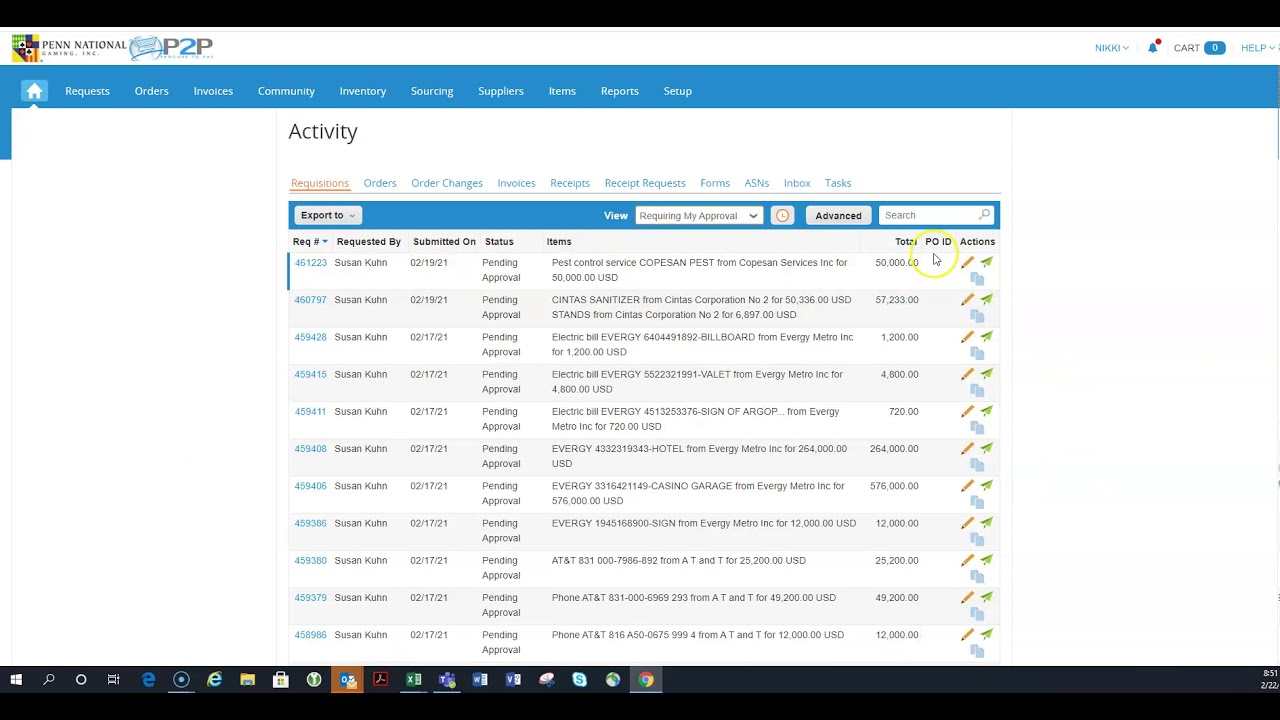Switch to the Inbox tab
The image size is (1280, 720).
[x=797, y=183]
